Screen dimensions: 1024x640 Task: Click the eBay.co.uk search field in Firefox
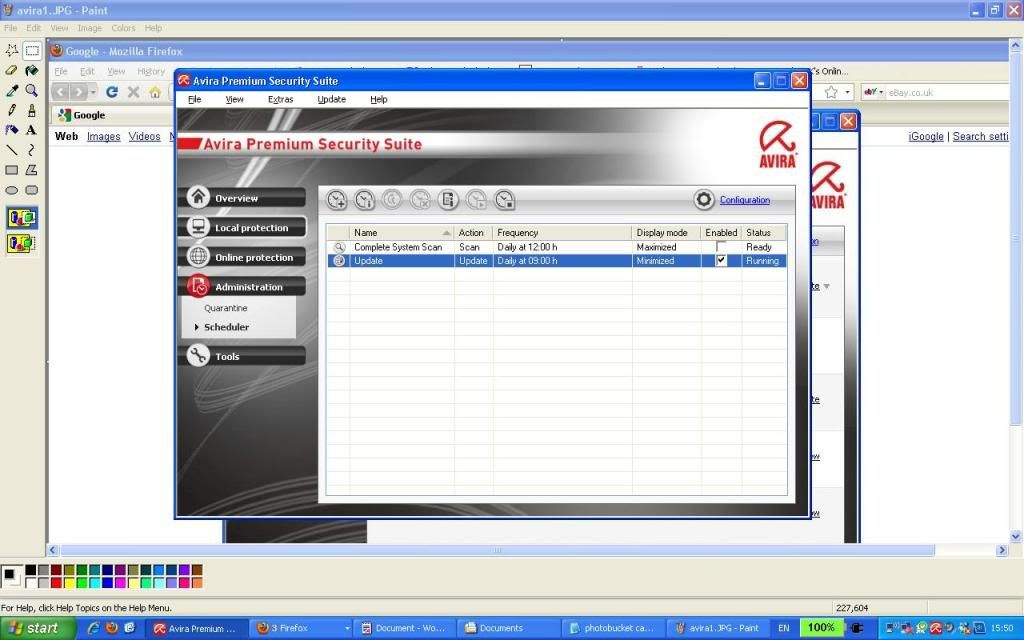coord(948,92)
